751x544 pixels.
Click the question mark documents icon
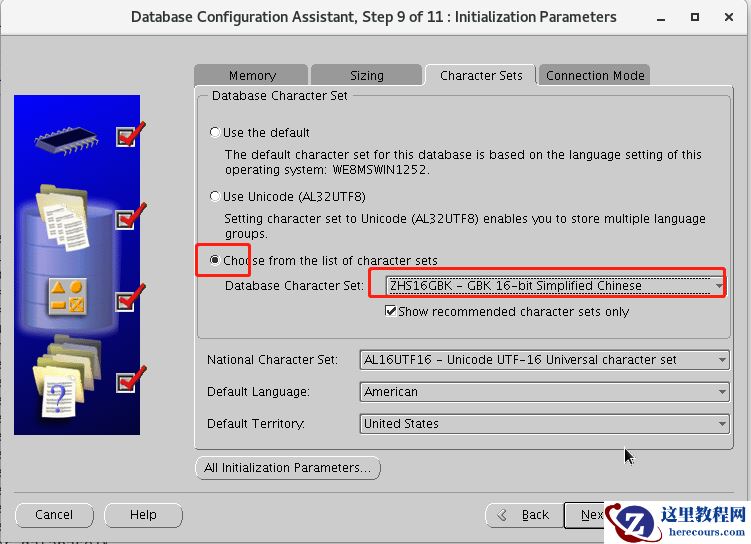pyautogui.click(x=66, y=377)
